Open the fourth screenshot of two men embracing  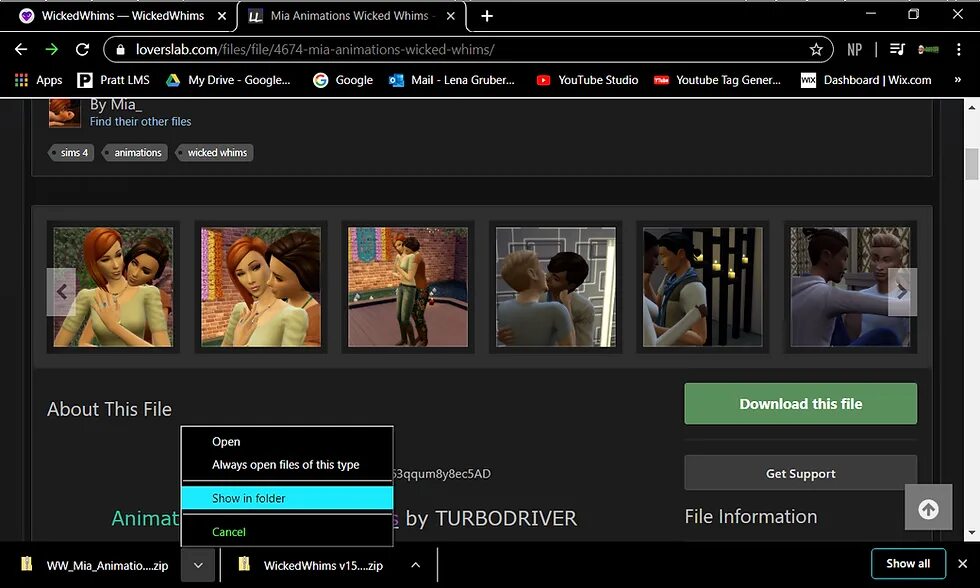tap(556, 287)
